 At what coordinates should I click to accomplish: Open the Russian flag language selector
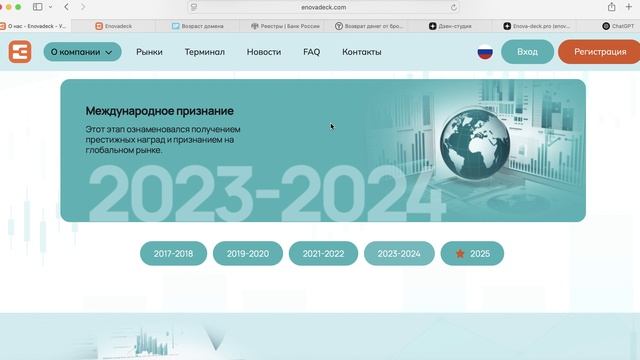click(485, 52)
